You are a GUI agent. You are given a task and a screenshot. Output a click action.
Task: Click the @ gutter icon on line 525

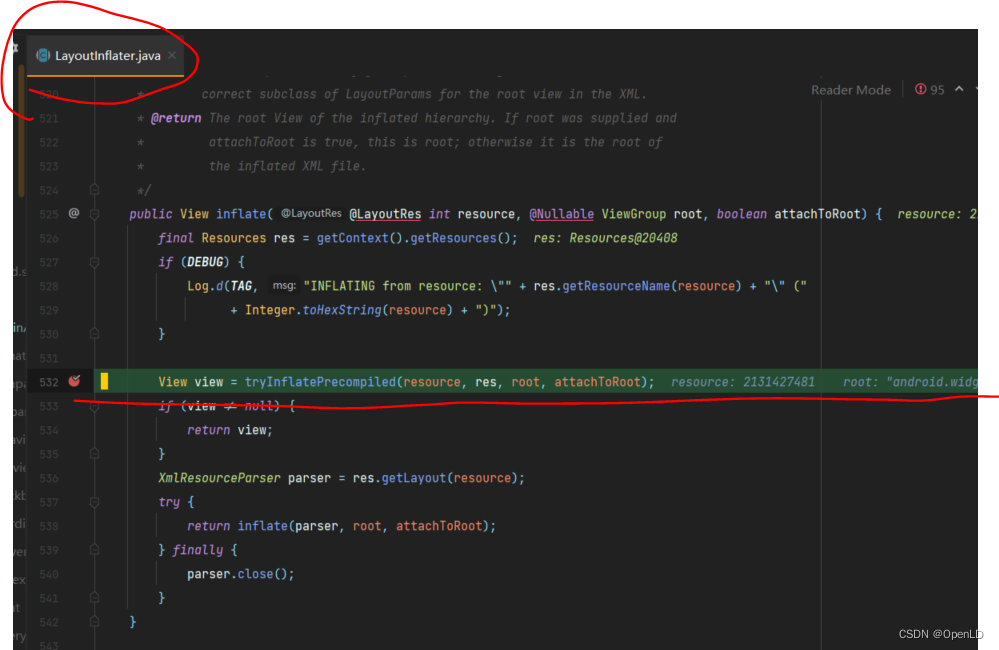73,214
